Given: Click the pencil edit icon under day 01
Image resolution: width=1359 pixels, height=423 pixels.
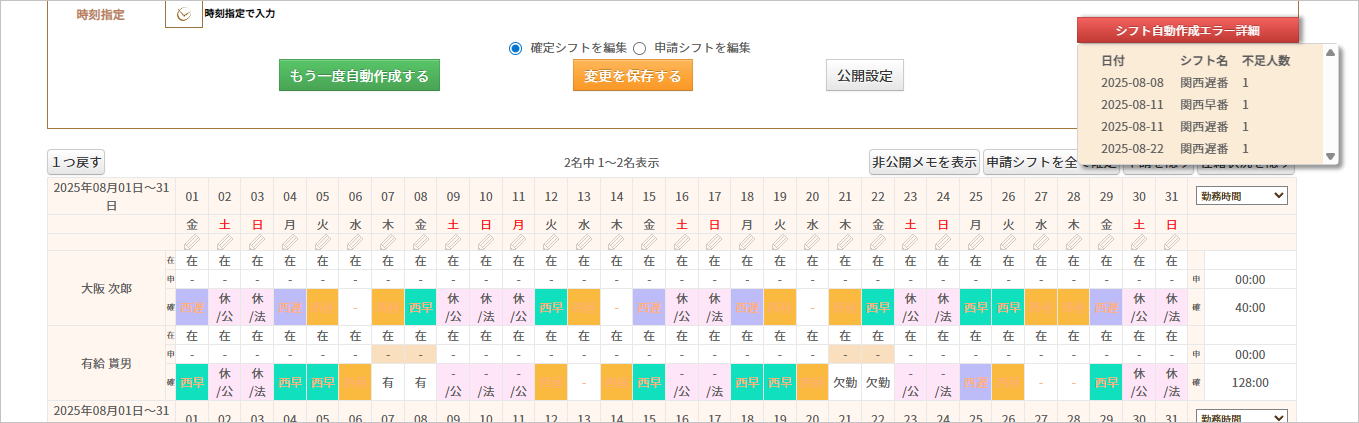Looking at the screenshot, I should coord(192,242).
